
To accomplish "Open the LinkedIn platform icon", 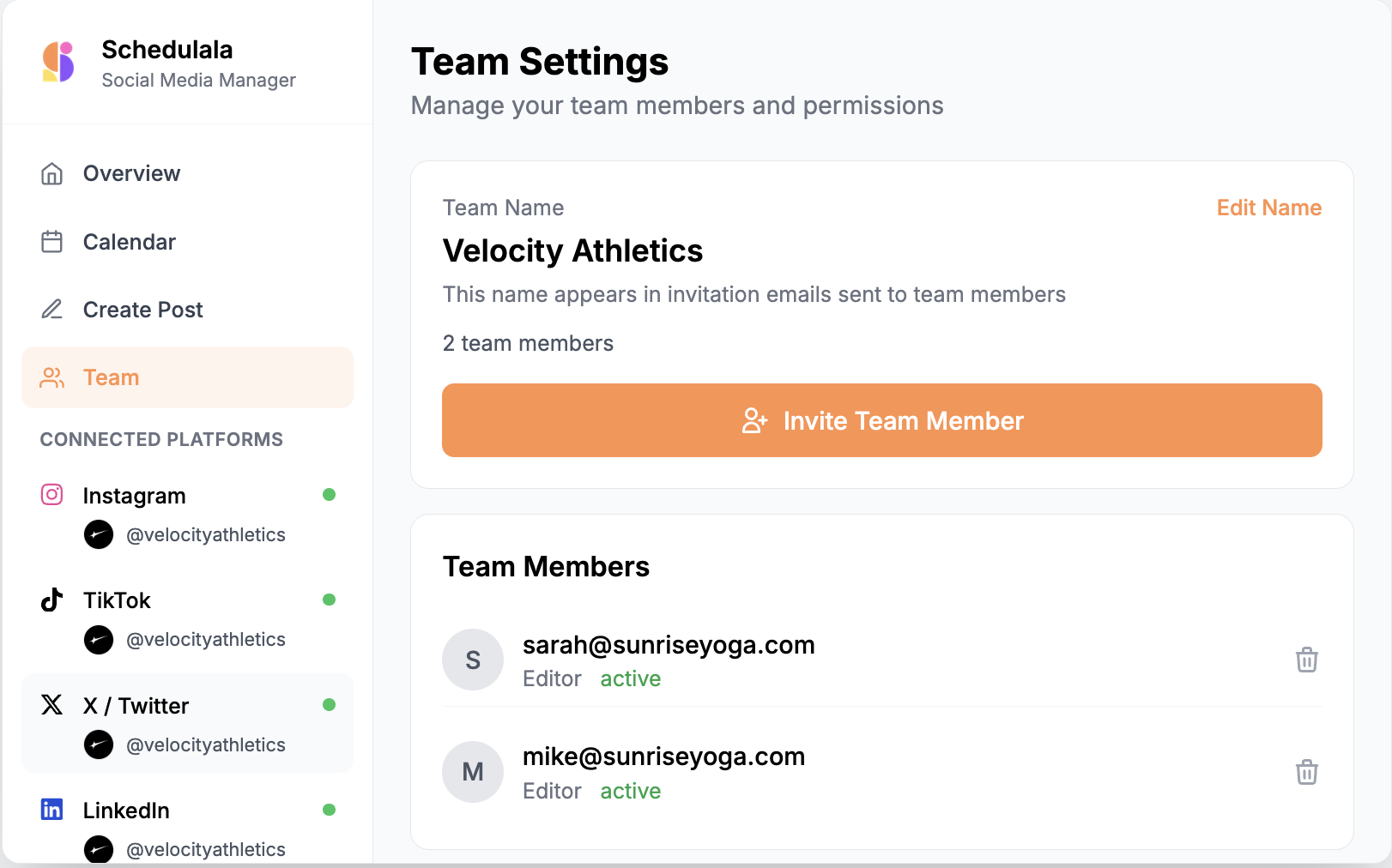I will pos(51,810).
